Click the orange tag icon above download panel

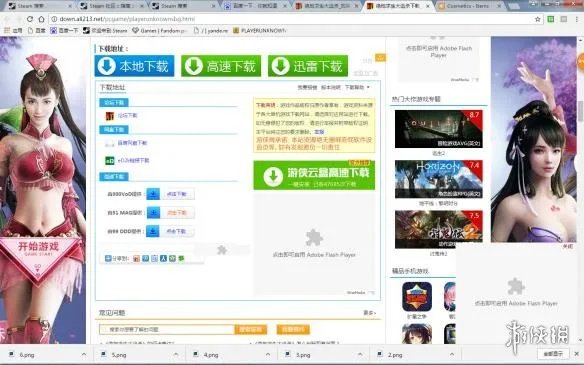(380, 57)
